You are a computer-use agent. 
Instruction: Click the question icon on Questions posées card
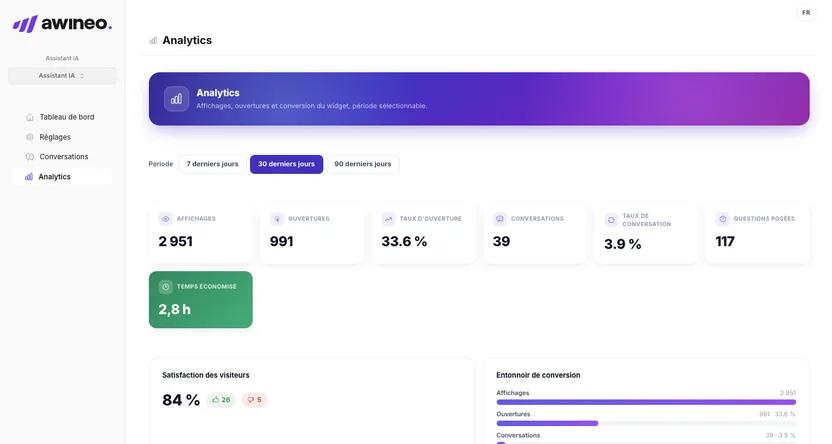723,219
